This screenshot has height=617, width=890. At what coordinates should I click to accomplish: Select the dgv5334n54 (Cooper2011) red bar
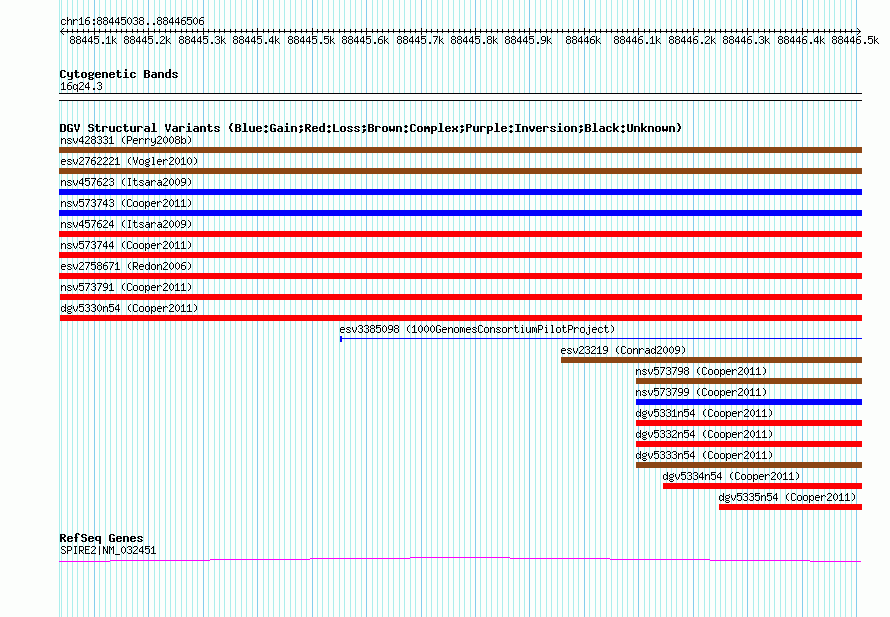[x=762, y=486]
